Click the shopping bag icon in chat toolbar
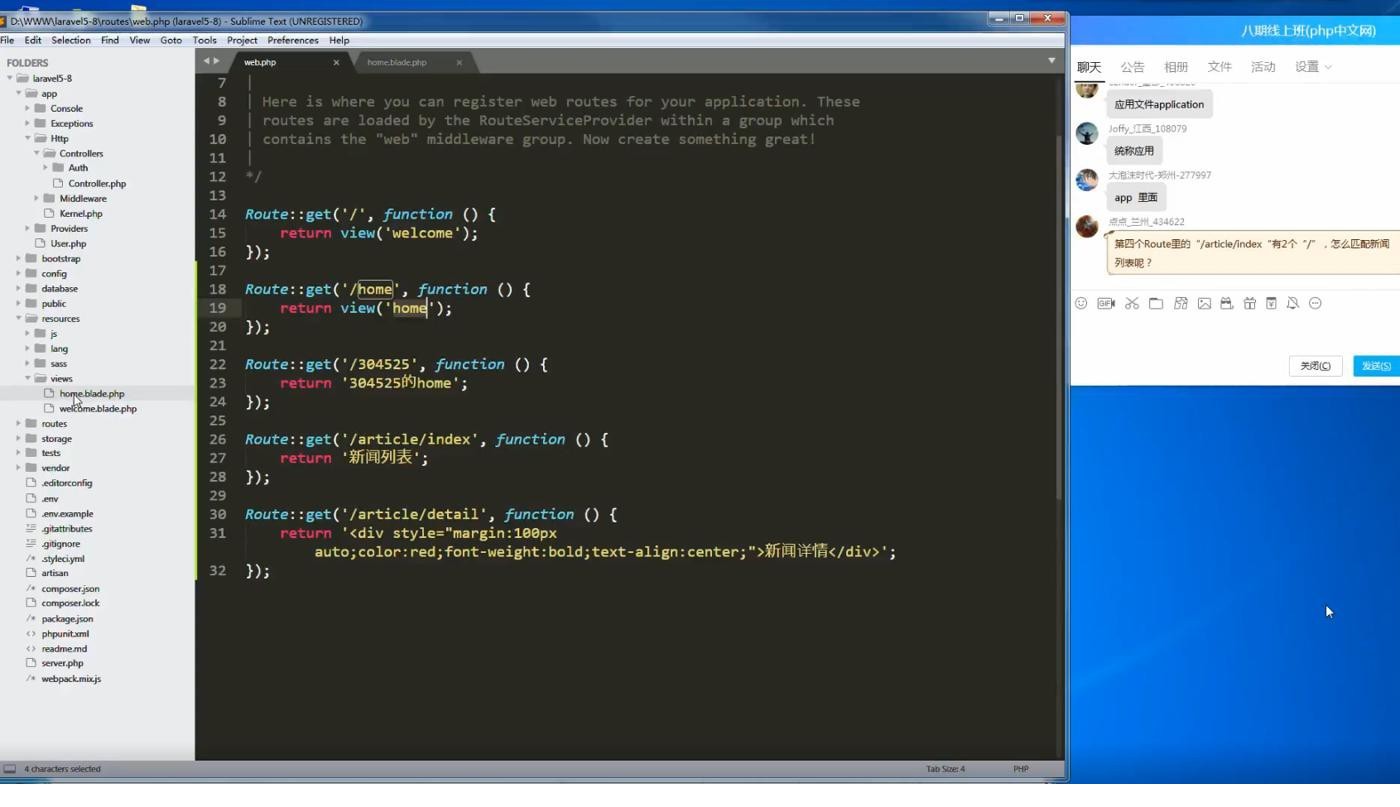Image resolution: width=1400 pixels, height=807 pixels. point(1226,303)
